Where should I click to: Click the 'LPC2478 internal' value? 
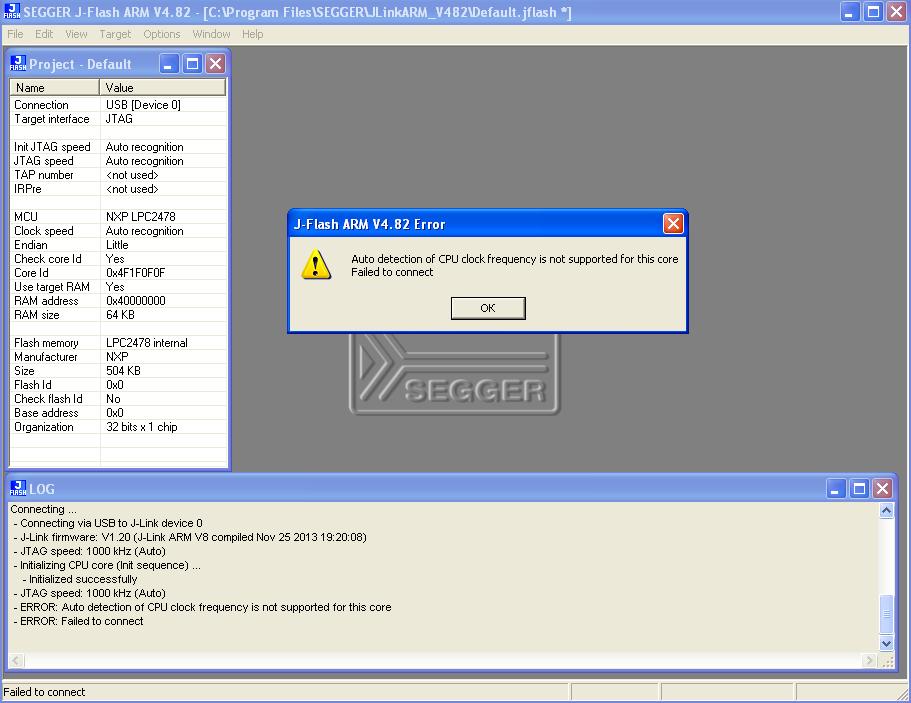(146, 343)
